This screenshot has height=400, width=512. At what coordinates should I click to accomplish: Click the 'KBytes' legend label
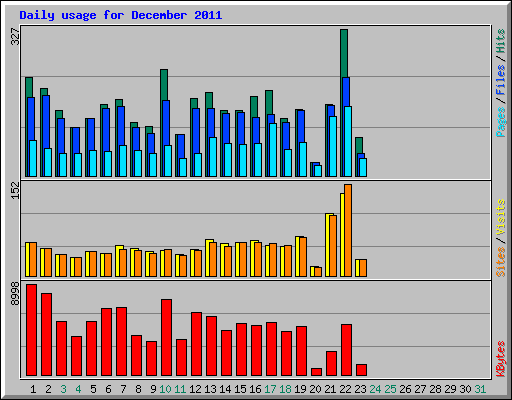click(501, 359)
